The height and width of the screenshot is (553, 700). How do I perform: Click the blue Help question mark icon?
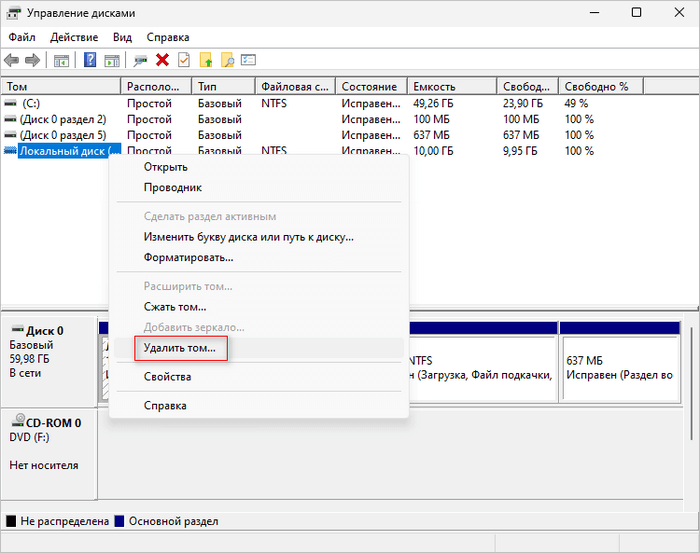click(90, 61)
